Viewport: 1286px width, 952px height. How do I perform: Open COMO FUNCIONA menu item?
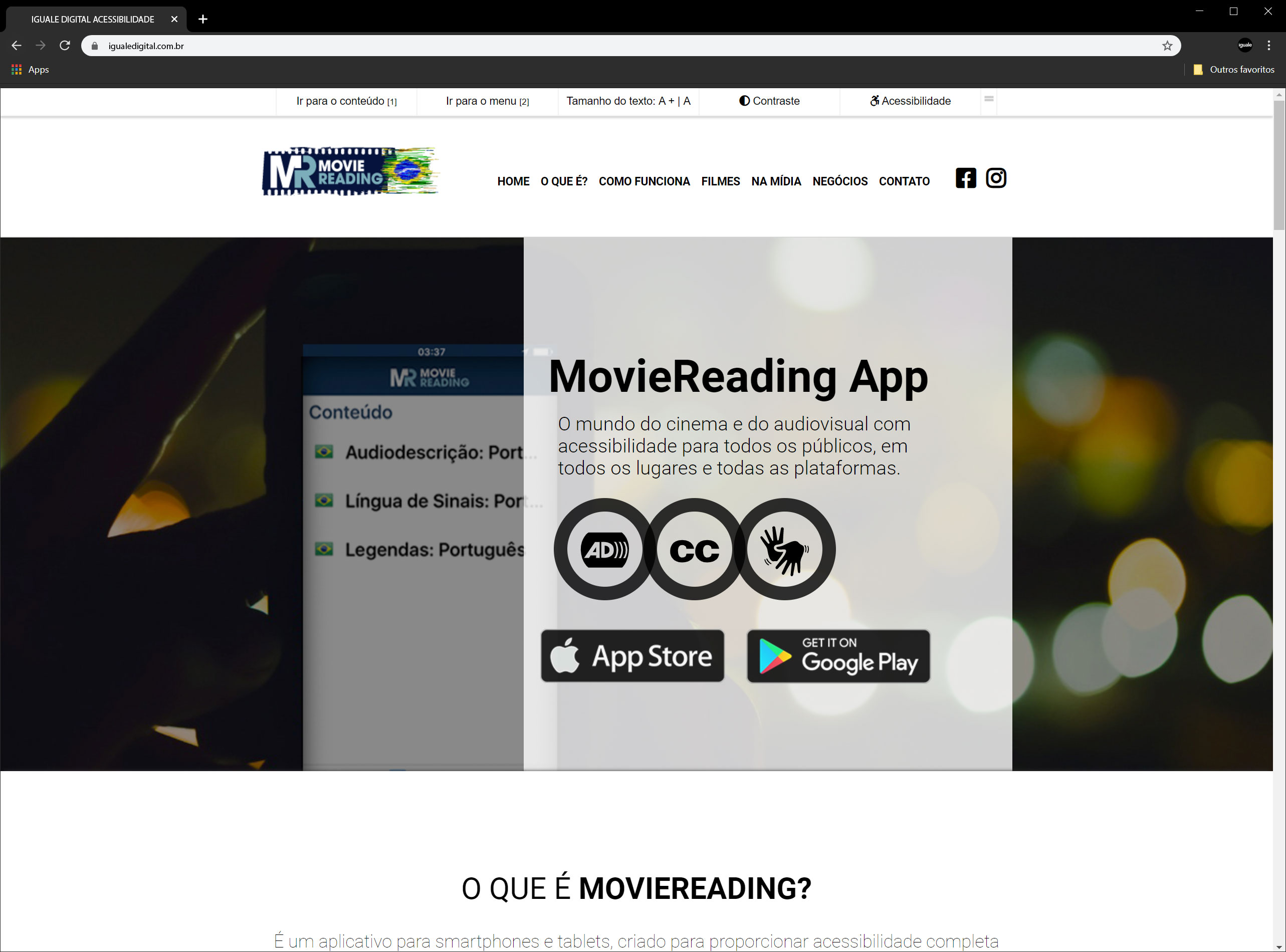(644, 181)
